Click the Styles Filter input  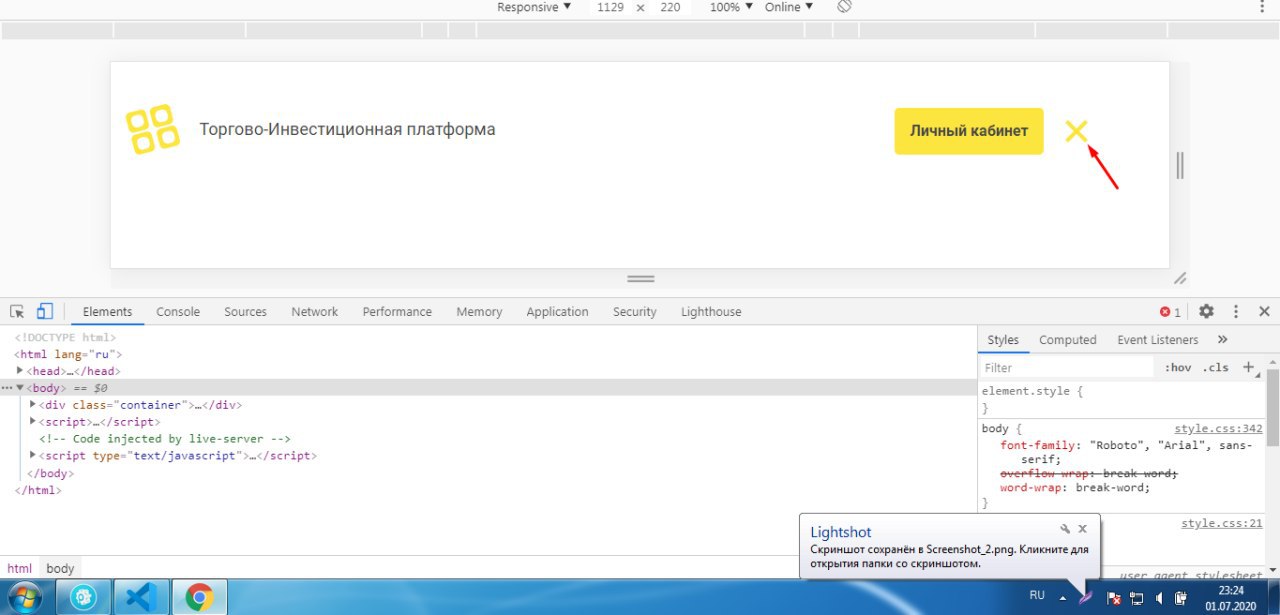tap(1066, 368)
